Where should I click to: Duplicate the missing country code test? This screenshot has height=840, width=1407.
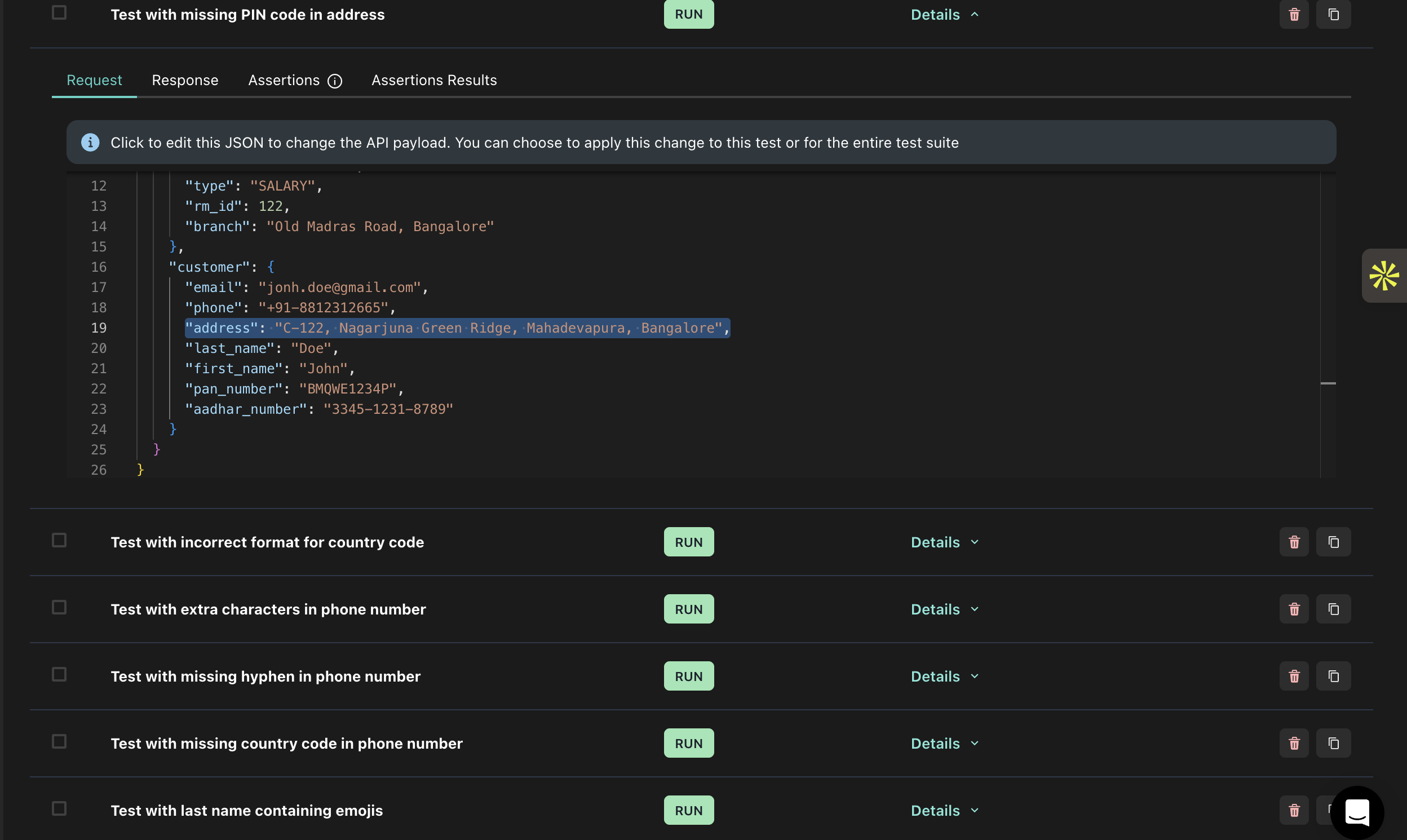1333,743
